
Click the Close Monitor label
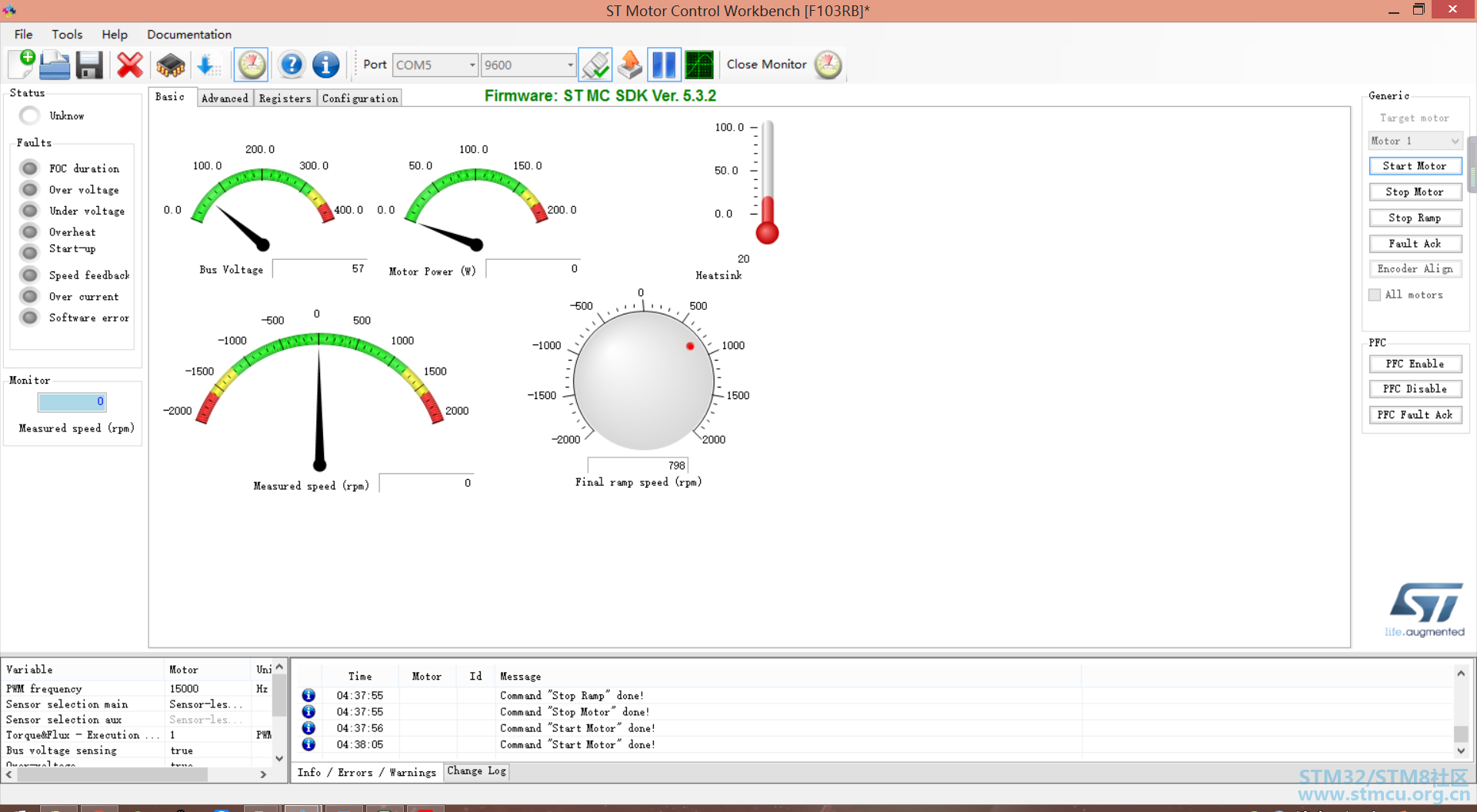pyautogui.click(x=766, y=65)
